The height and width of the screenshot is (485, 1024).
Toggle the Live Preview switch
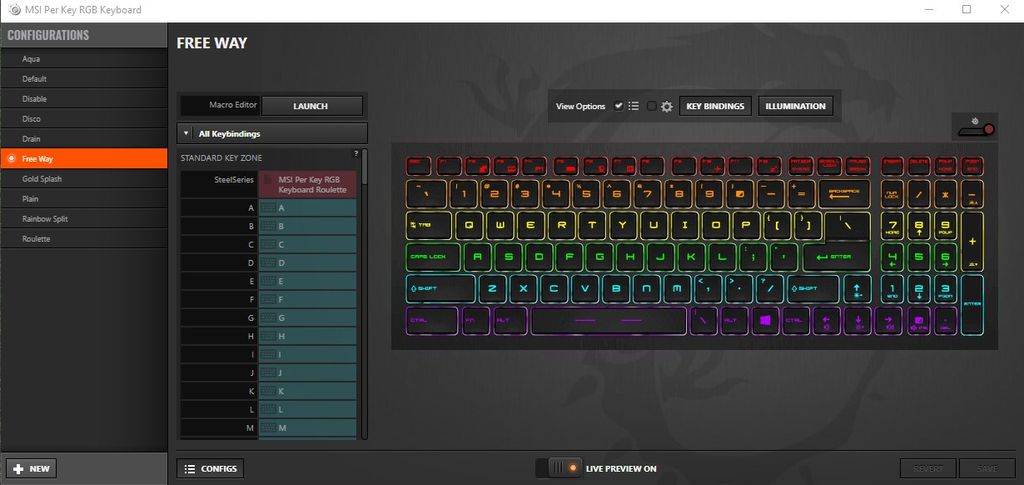558,468
